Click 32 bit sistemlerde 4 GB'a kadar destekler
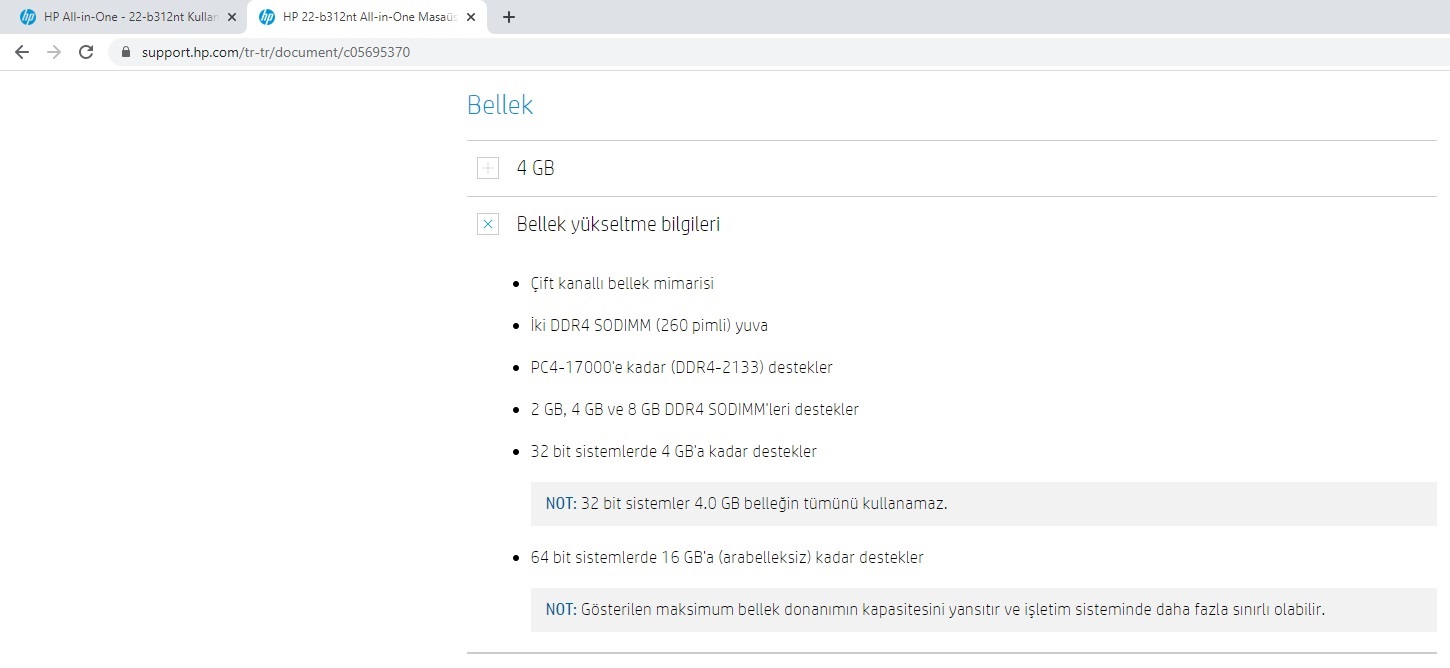This screenshot has width=1450, height=668. pos(674,451)
